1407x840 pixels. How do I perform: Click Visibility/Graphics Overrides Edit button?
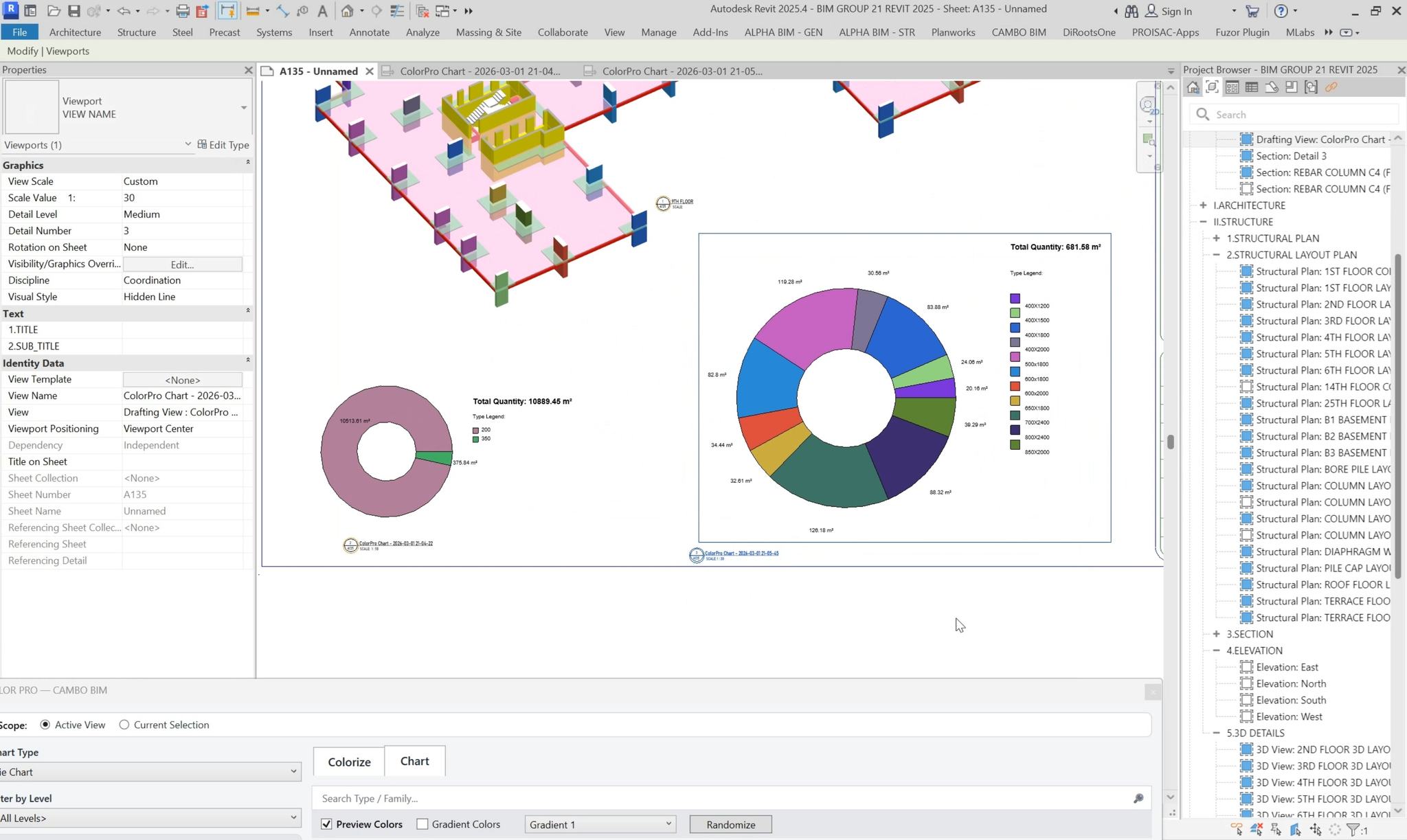tap(182, 264)
